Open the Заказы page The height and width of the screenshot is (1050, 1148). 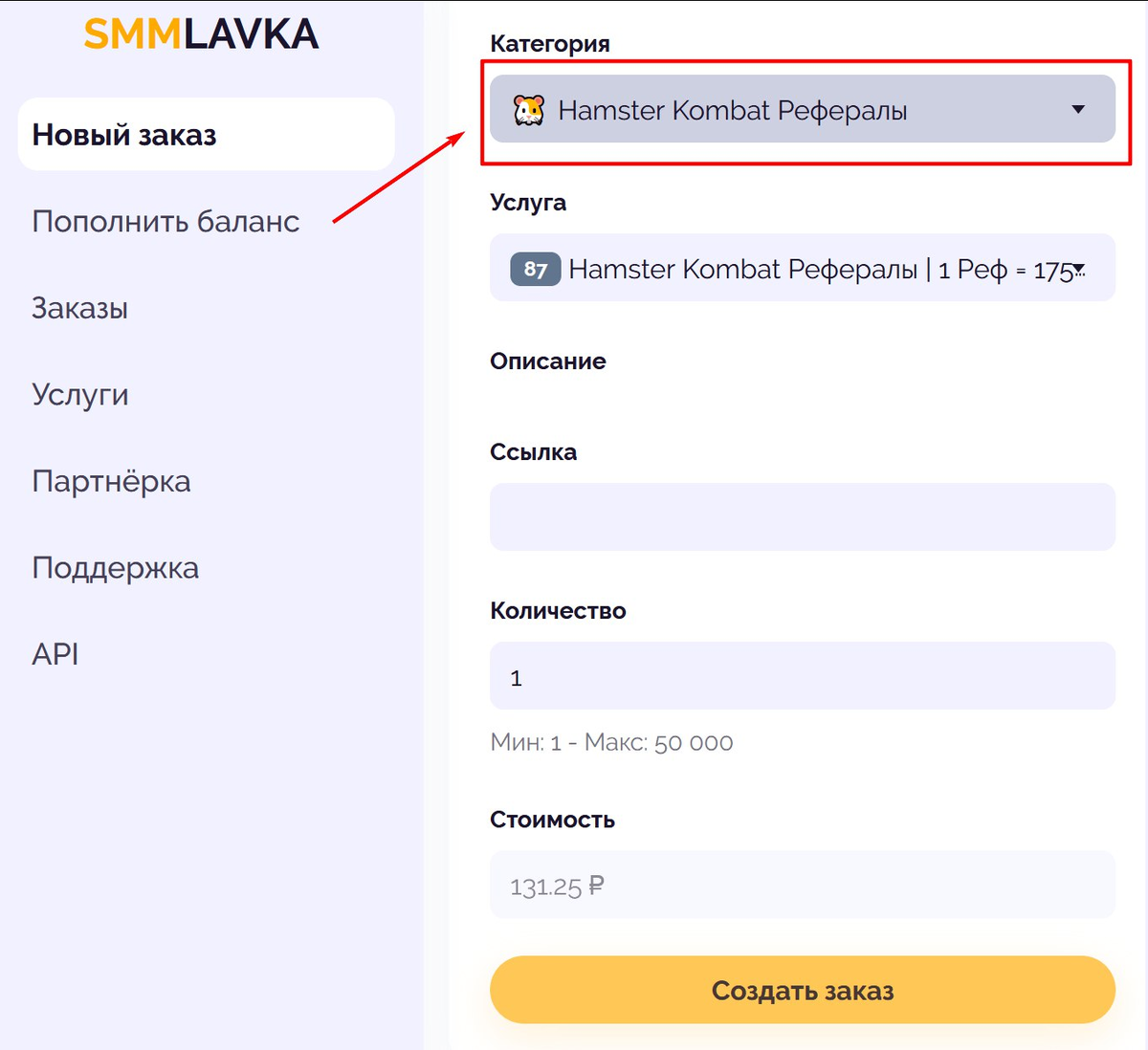(x=79, y=308)
